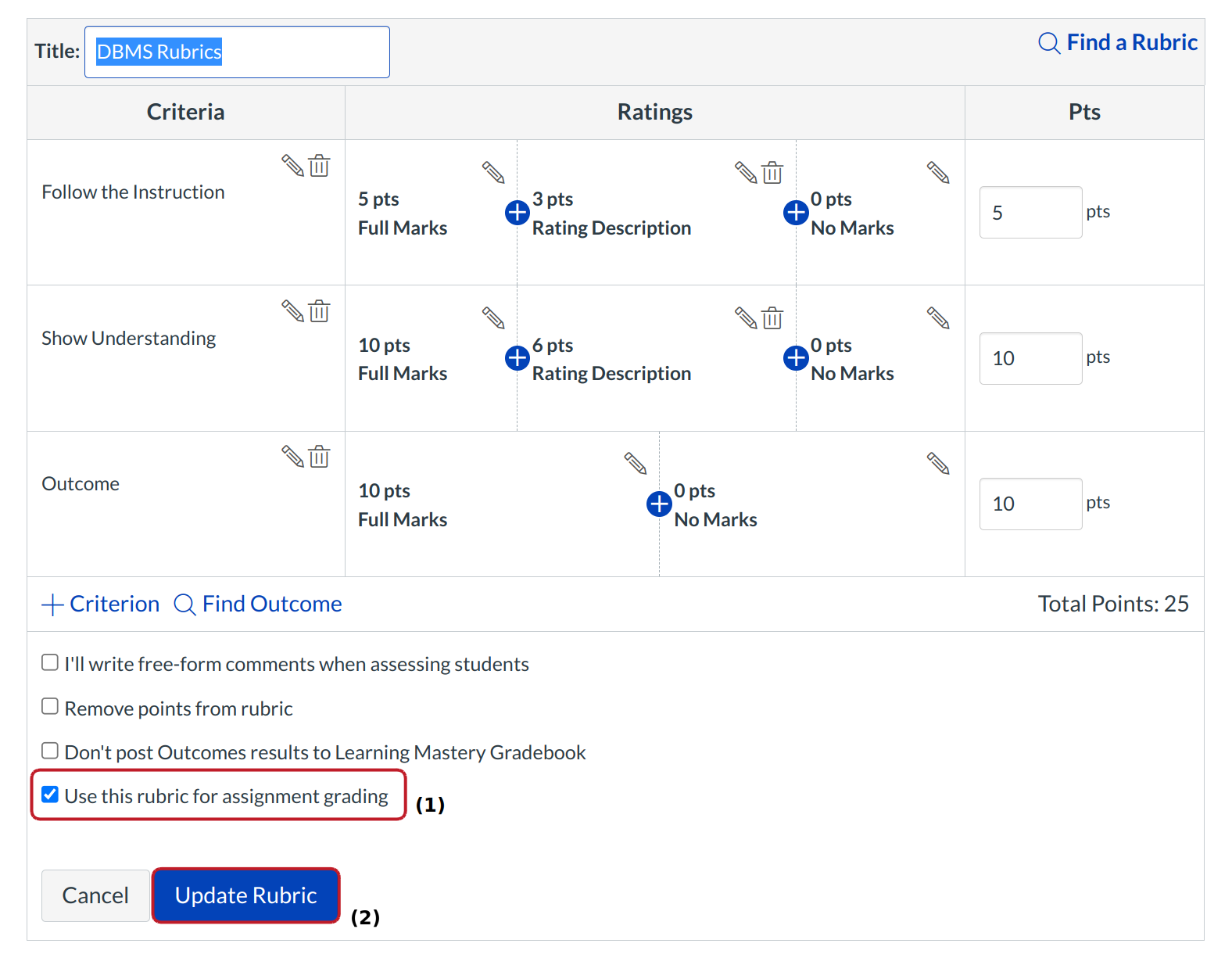Edit the 10 pts Full Marks rating for Show Understanding

[x=493, y=317]
